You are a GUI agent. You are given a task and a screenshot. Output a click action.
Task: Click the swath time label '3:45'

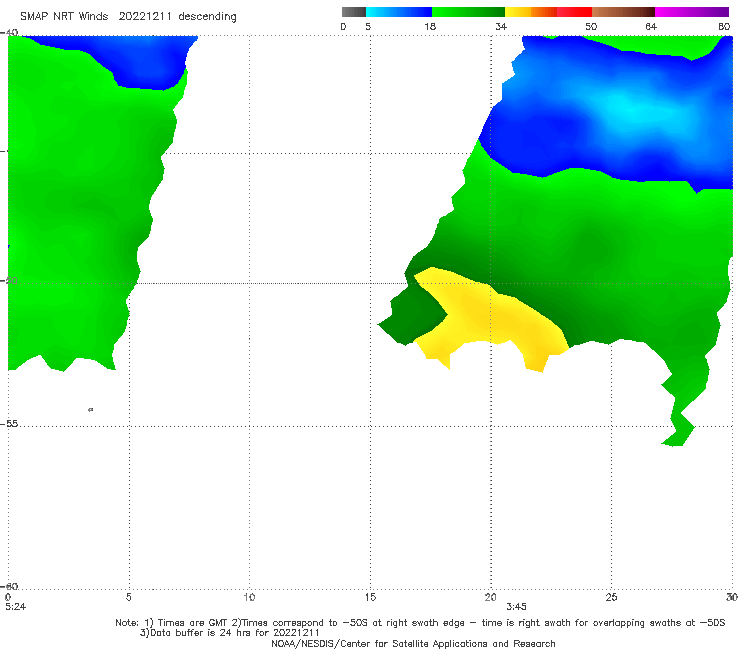(x=516, y=607)
